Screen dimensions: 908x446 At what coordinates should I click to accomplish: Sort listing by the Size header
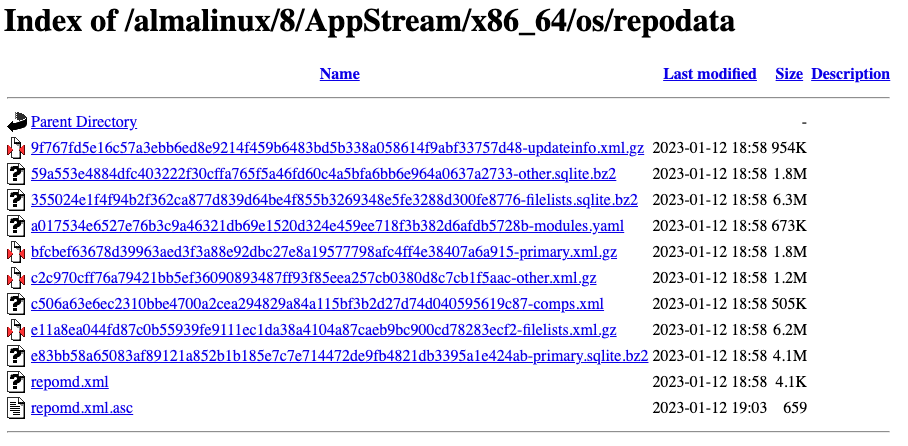789,74
